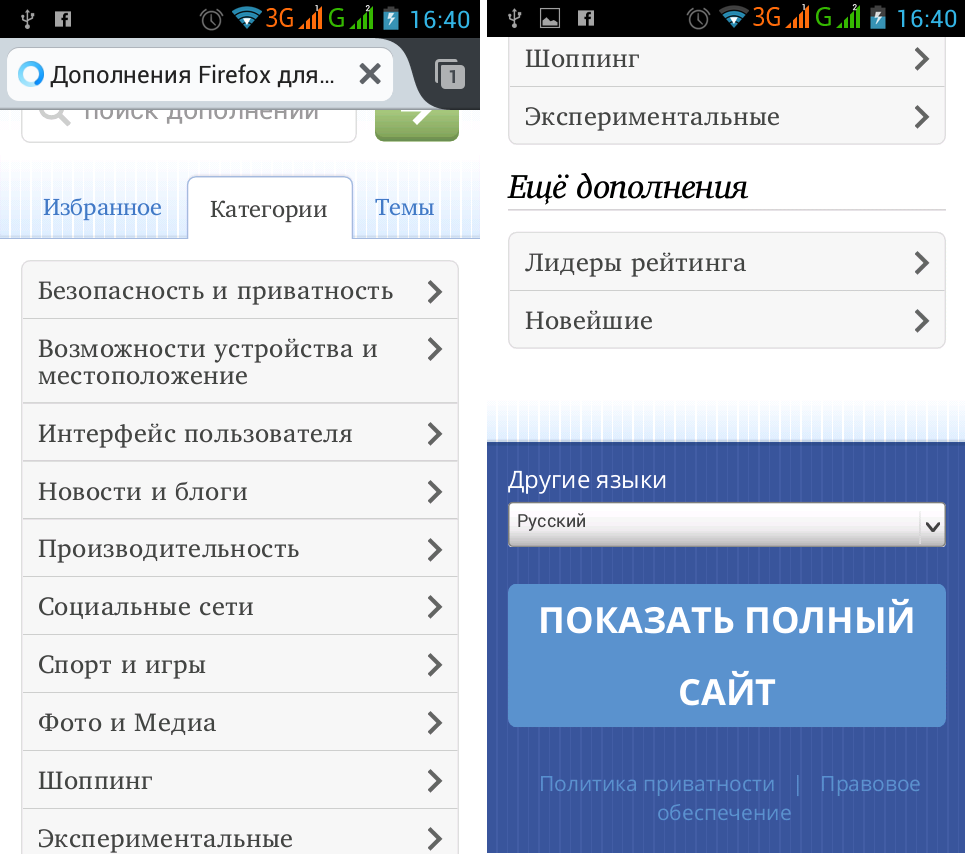Tap chevron beside Новейшие
Screen dimensions: 965x854
click(x=921, y=321)
